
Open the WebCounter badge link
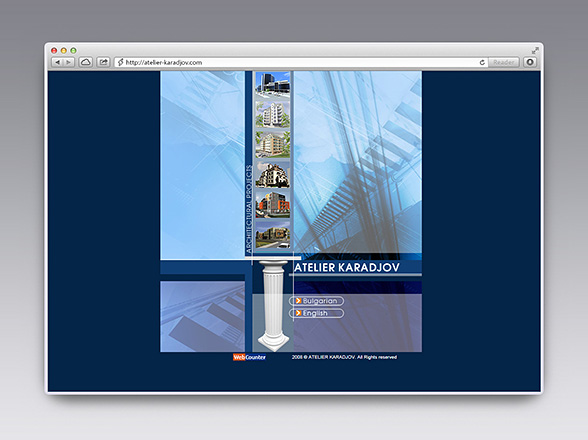249,357
